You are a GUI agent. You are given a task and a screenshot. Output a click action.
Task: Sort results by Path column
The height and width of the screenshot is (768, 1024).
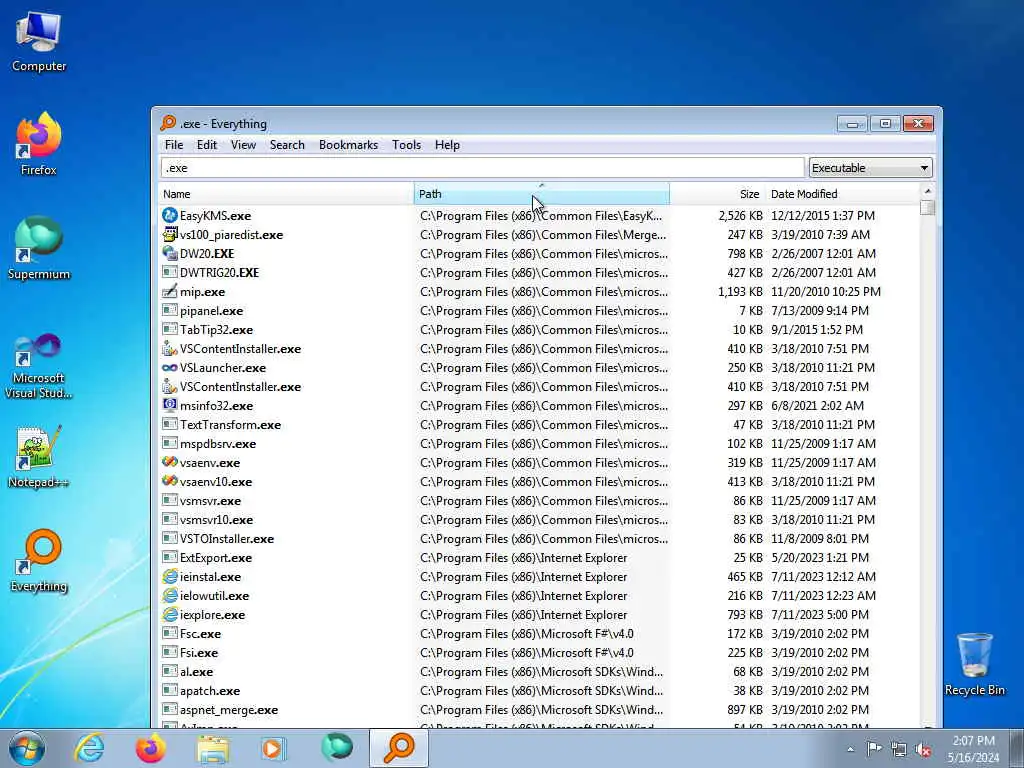(x=541, y=194)
